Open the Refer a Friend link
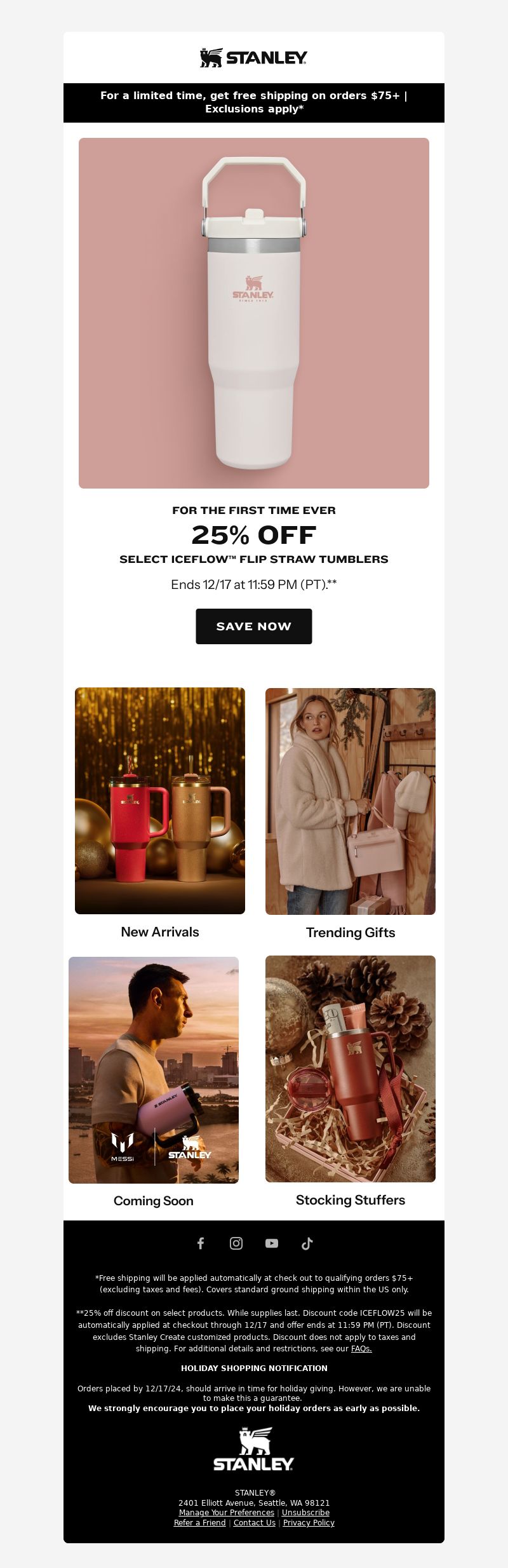This screenshot has width=508, height=1568. pyautogui.click(x=200, y=1523)
